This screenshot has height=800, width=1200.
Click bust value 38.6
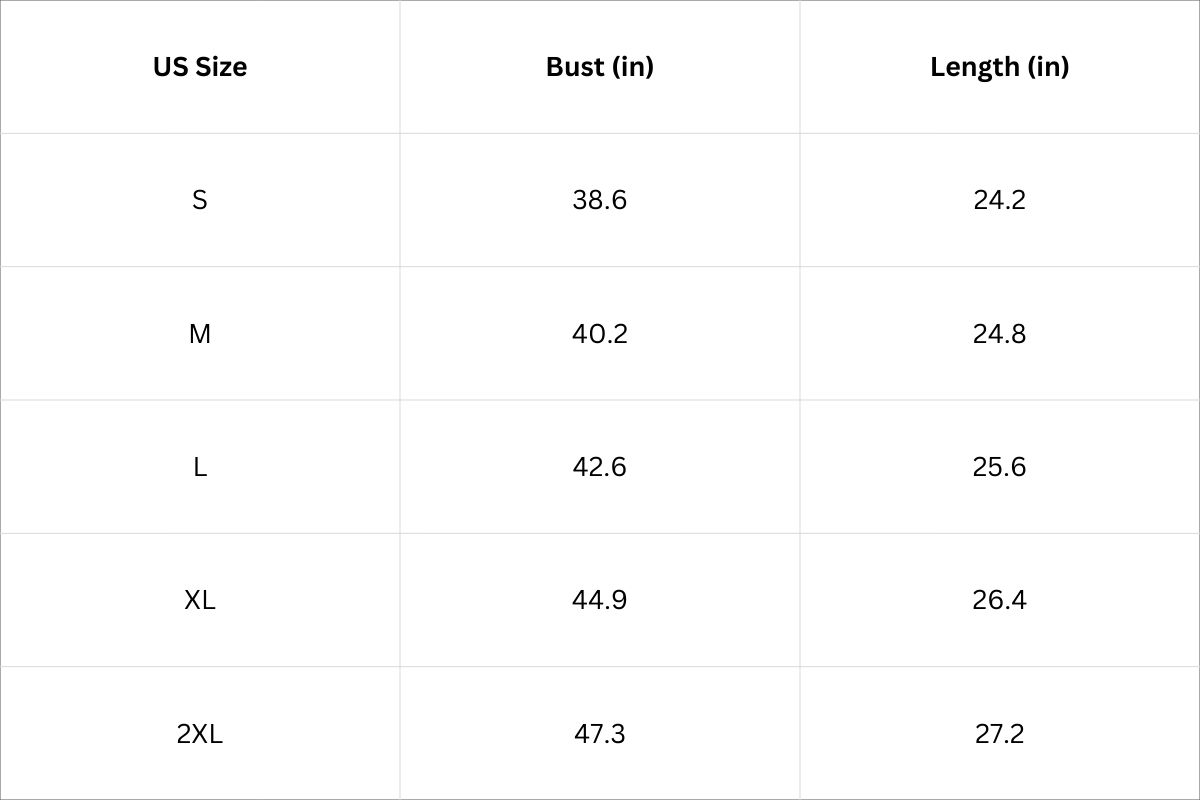click(x=600, y=200)
